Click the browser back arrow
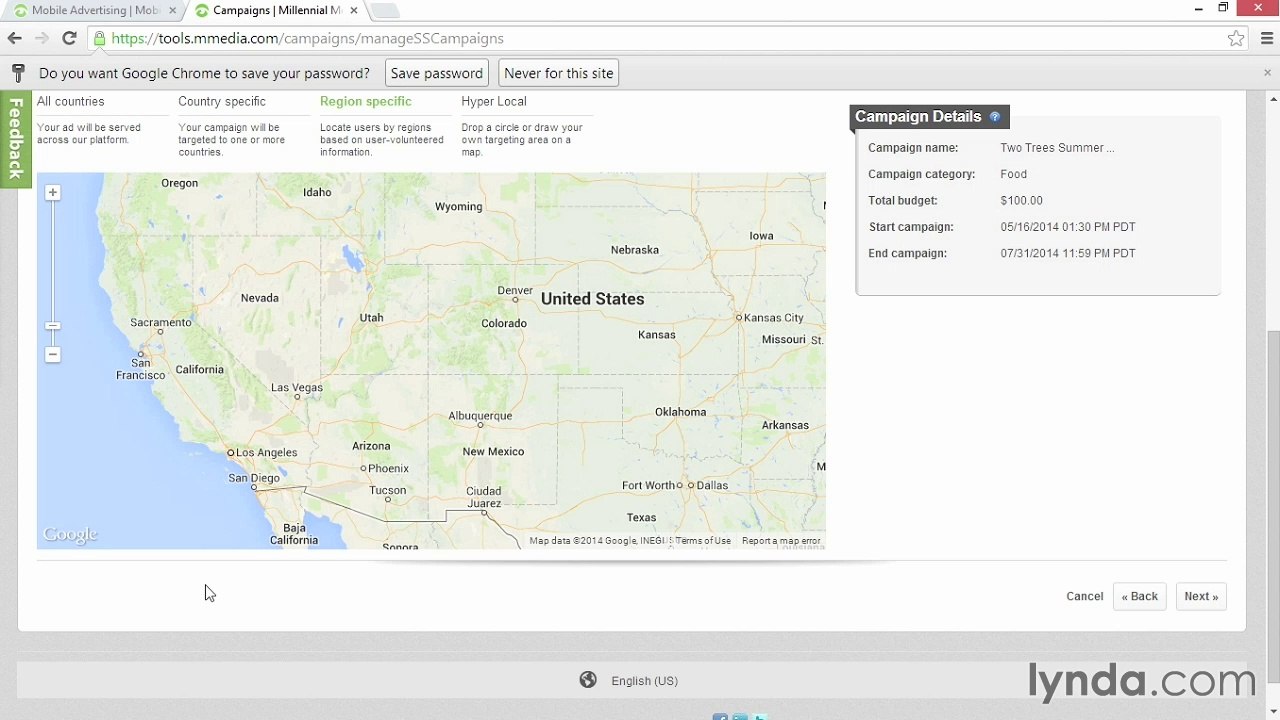Viewport: 1280px width, 720px height. coord(14,38)
